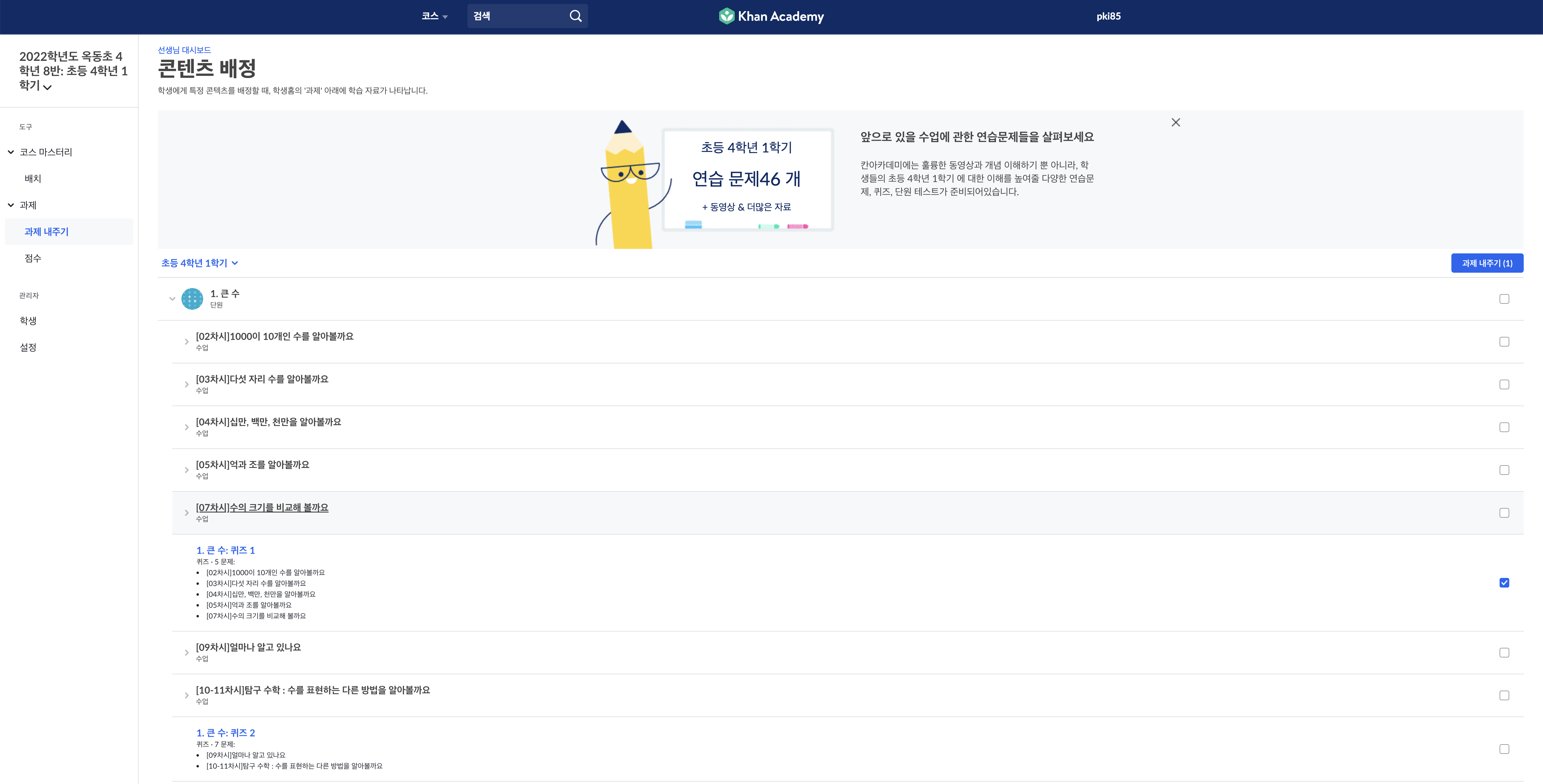The height and width of the screenshot is (784, 1543).
Task: Check the 1. 큰 수 unit checkbox
Action: tap(1504, 299)
